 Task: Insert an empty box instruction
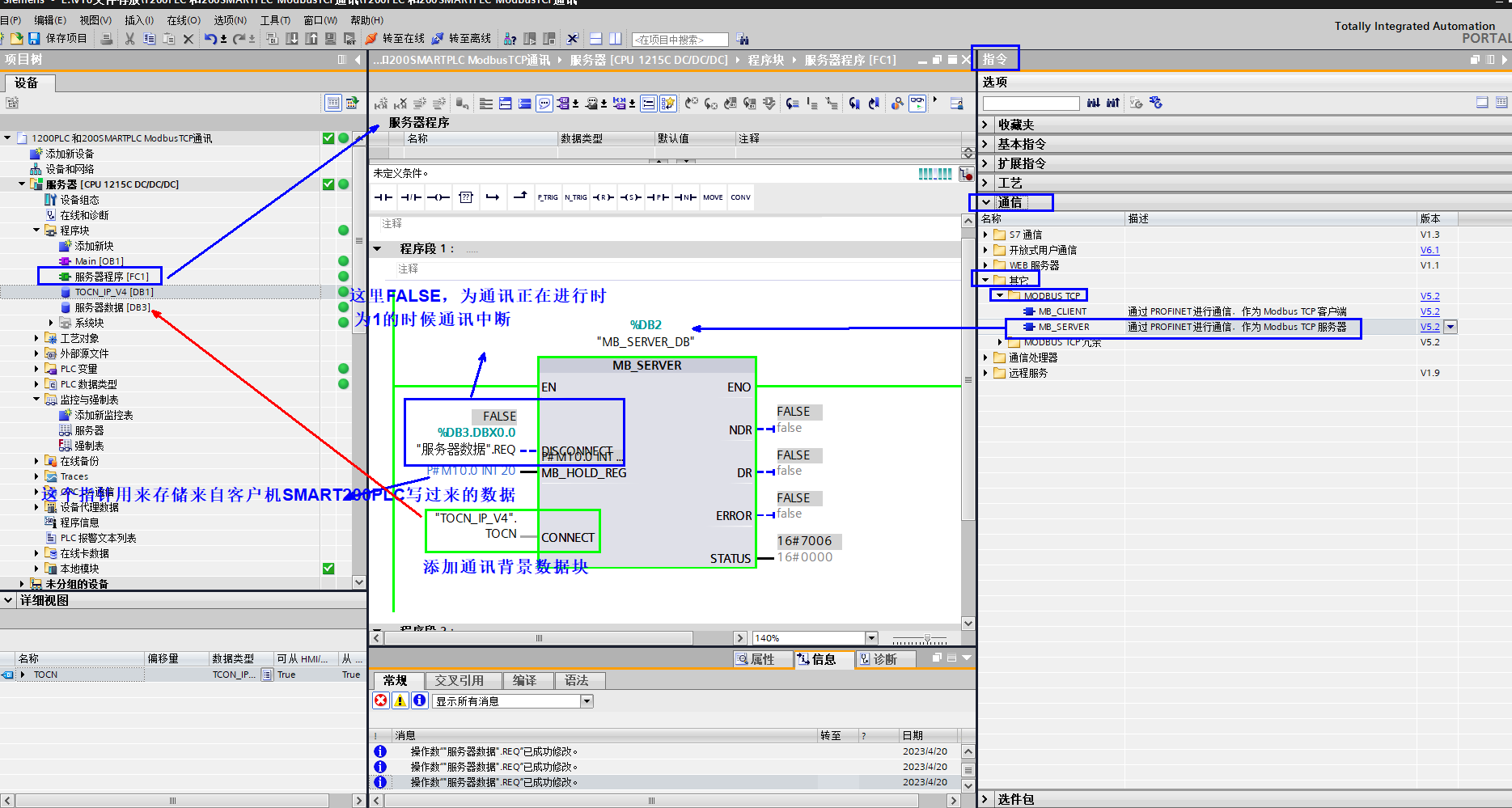pyautogui.click(x=466, y=197)
